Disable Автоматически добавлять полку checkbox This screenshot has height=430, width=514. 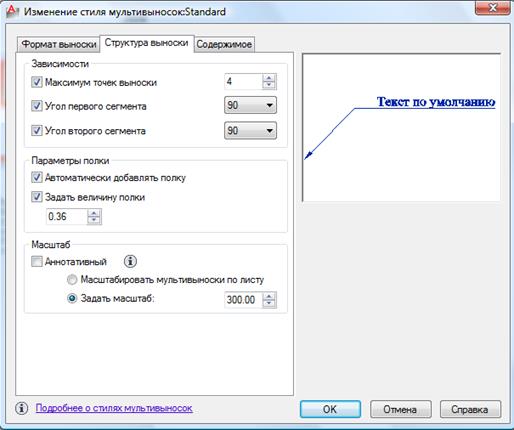(36, 177)
